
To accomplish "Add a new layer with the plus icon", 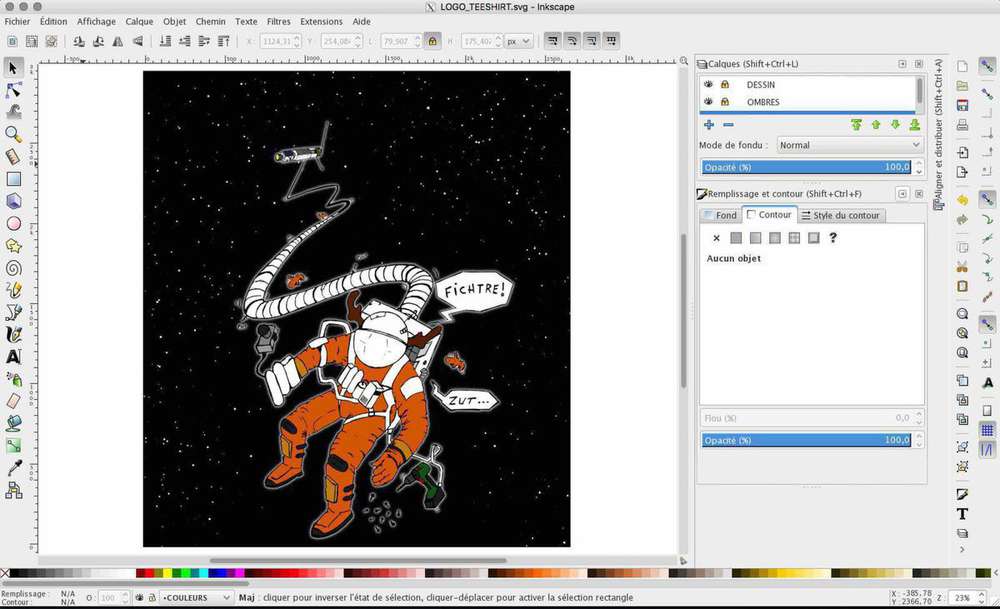I will [709, 125].
